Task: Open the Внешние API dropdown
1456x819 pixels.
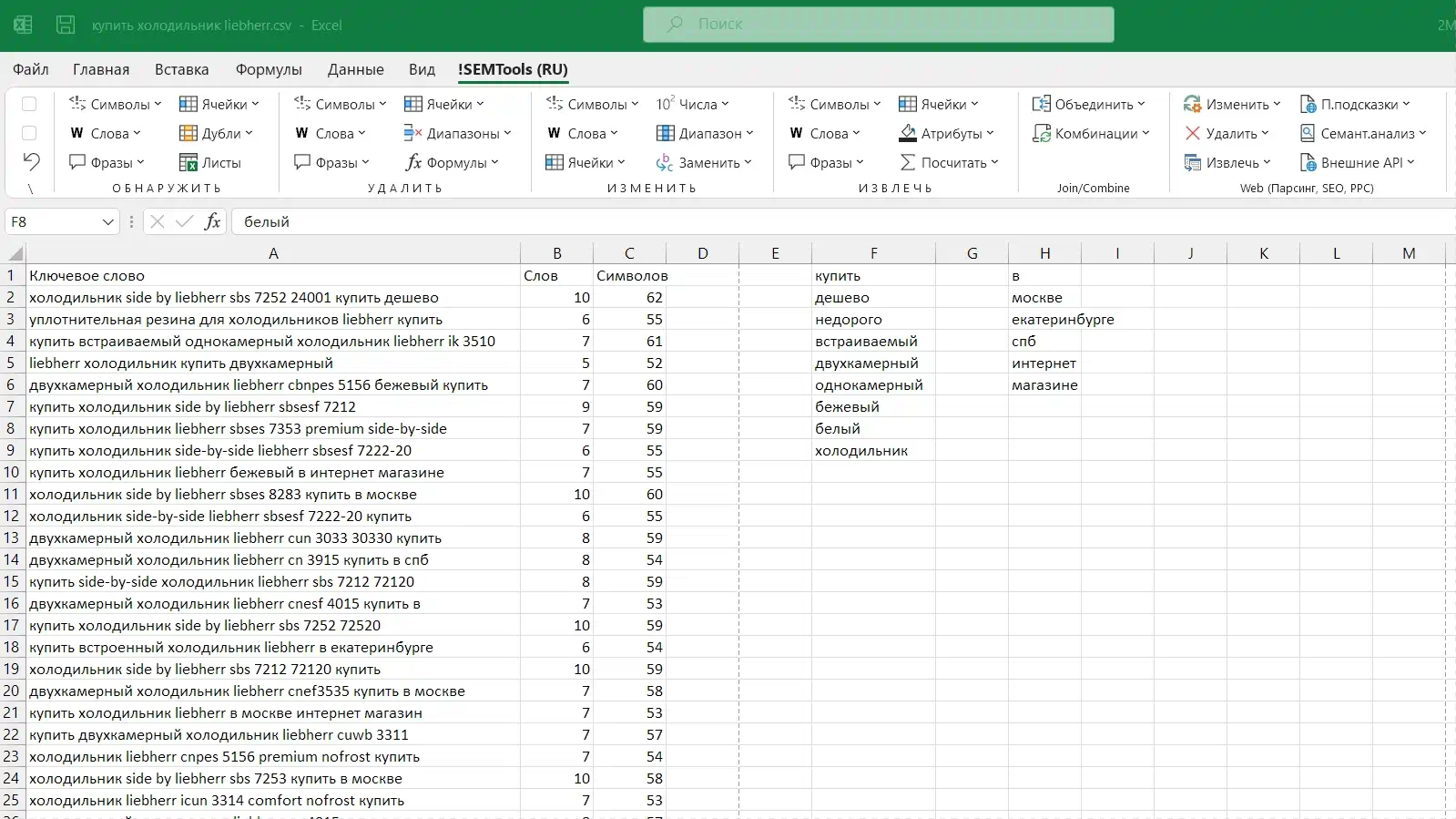Action: [1358, 162]
